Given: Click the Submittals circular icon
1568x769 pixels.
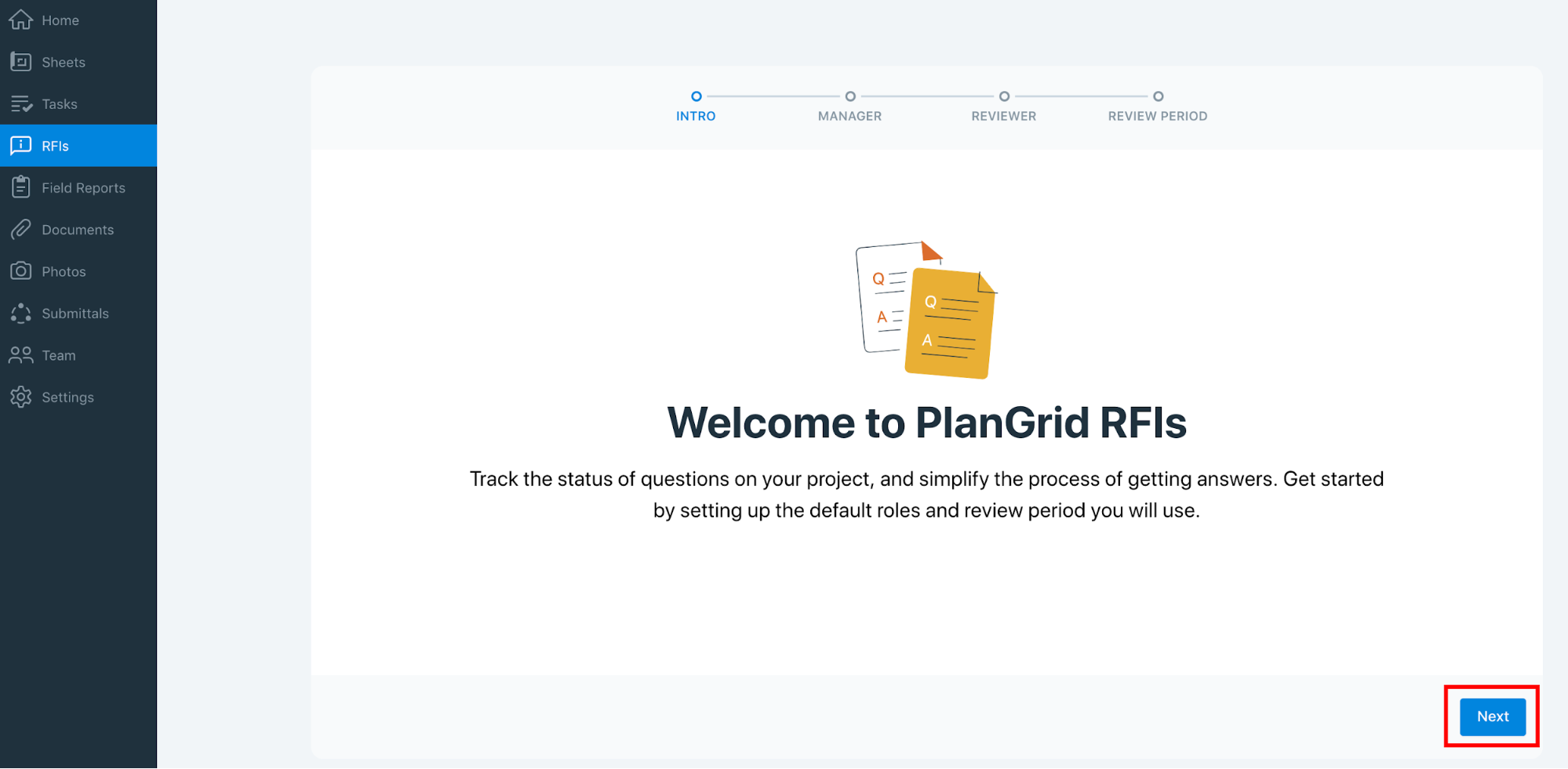Looking at the screenshot, I should point(21,313).
